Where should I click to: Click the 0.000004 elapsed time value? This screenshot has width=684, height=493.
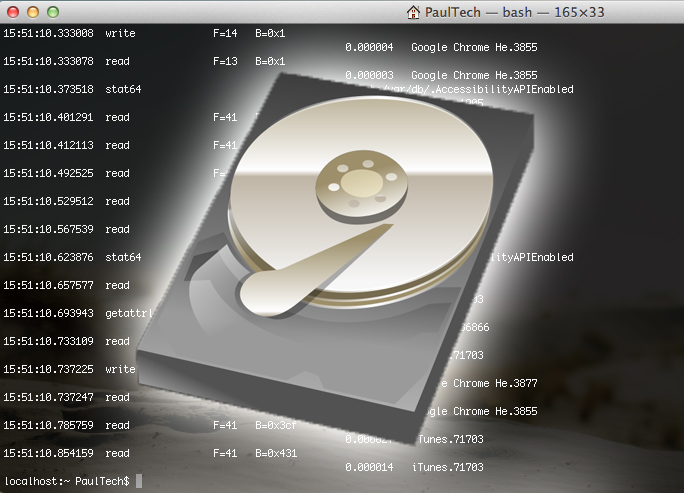369,47
